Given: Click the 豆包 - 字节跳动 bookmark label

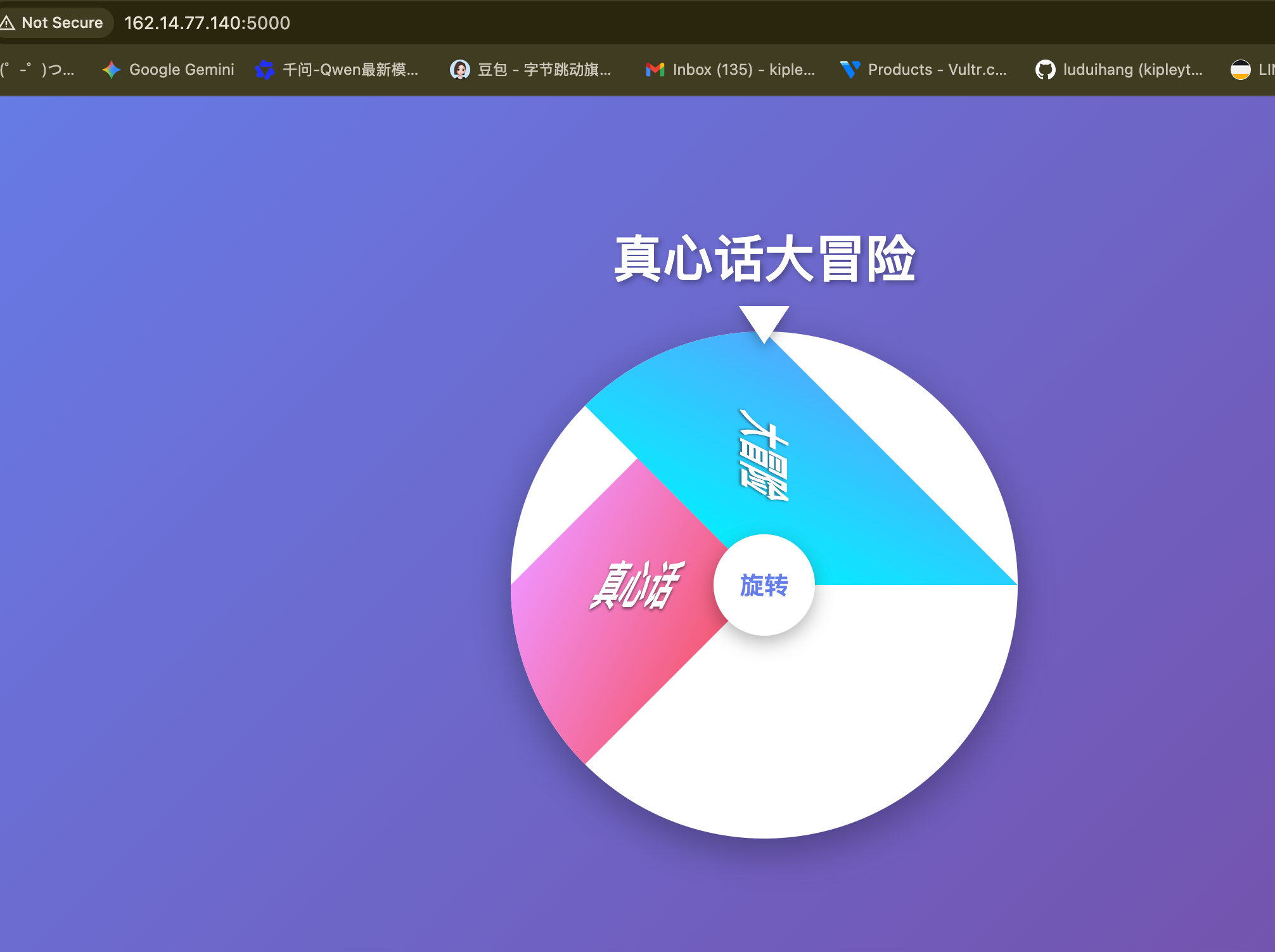Looking at the screenshot, I should (x=544, y=70).
